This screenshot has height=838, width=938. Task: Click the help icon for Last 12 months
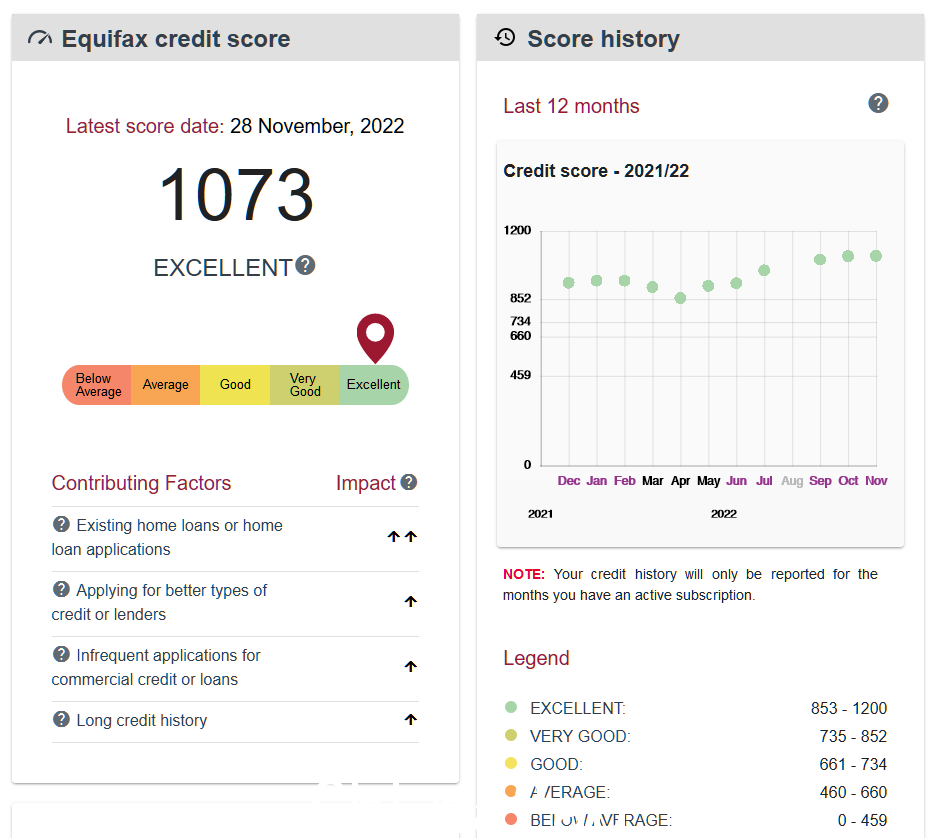(x=878, y=103)
